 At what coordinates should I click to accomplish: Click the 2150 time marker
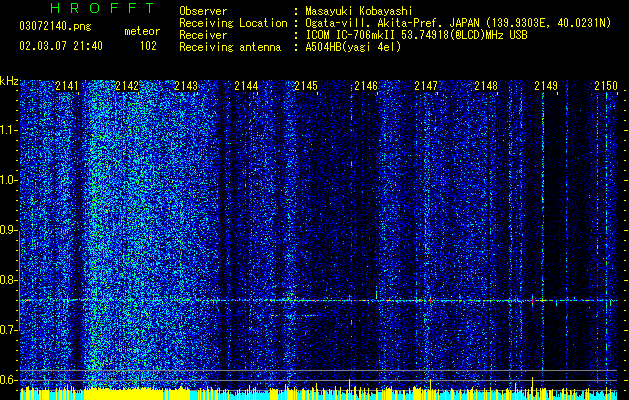606,86
